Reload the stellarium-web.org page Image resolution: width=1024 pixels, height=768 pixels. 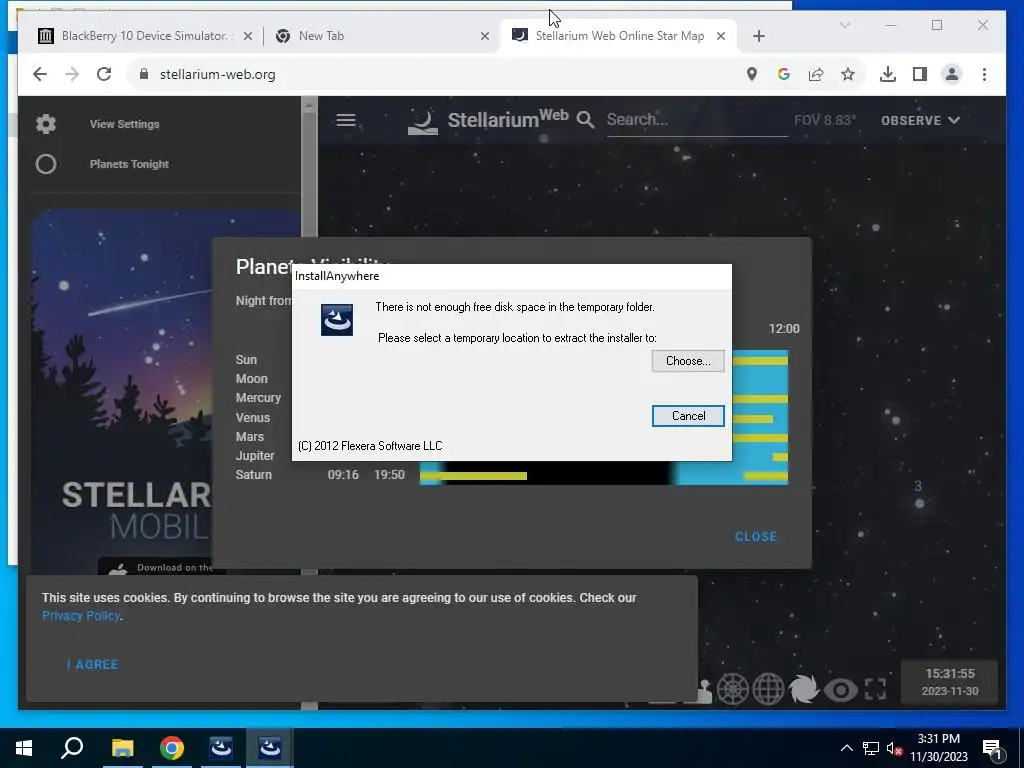[104, 74]
